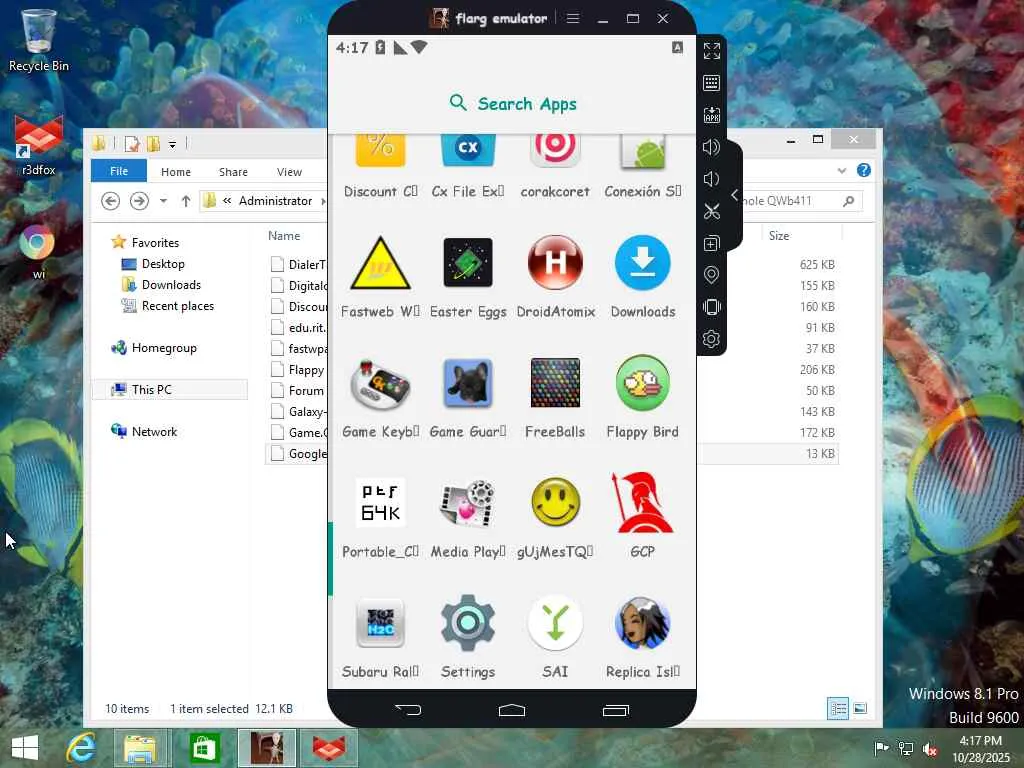Click the scissors screenshot icon
The image size is (1024, 768).
712,211
